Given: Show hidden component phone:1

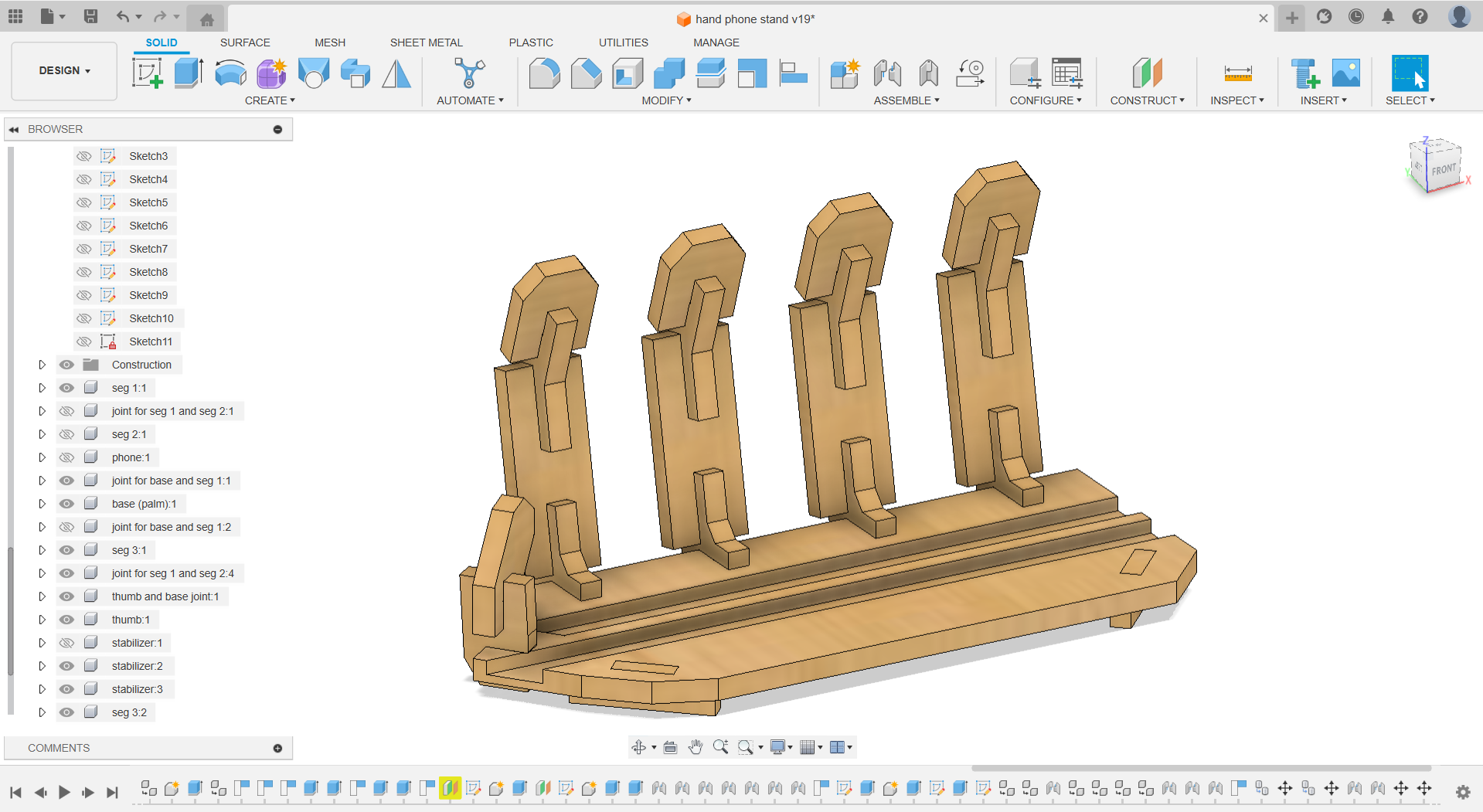Looking at the screenshot, I should [67, 457].
